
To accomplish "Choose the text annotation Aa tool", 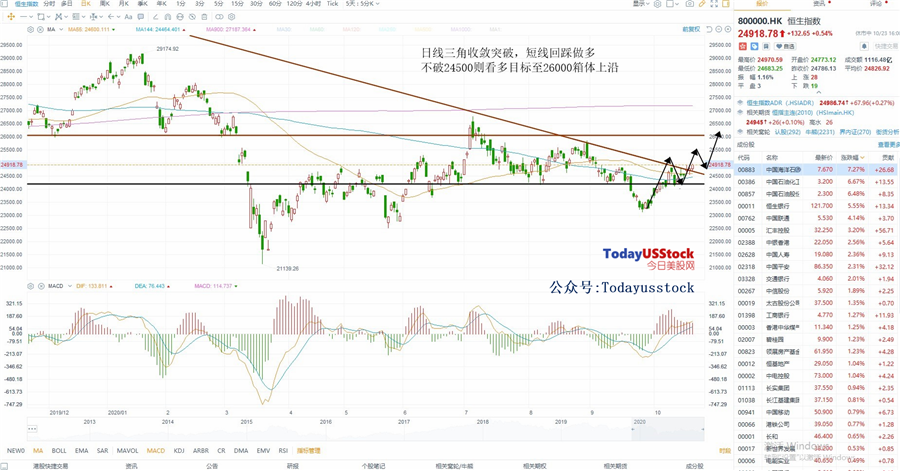I will pyautogui.click(x=128, y=17).
